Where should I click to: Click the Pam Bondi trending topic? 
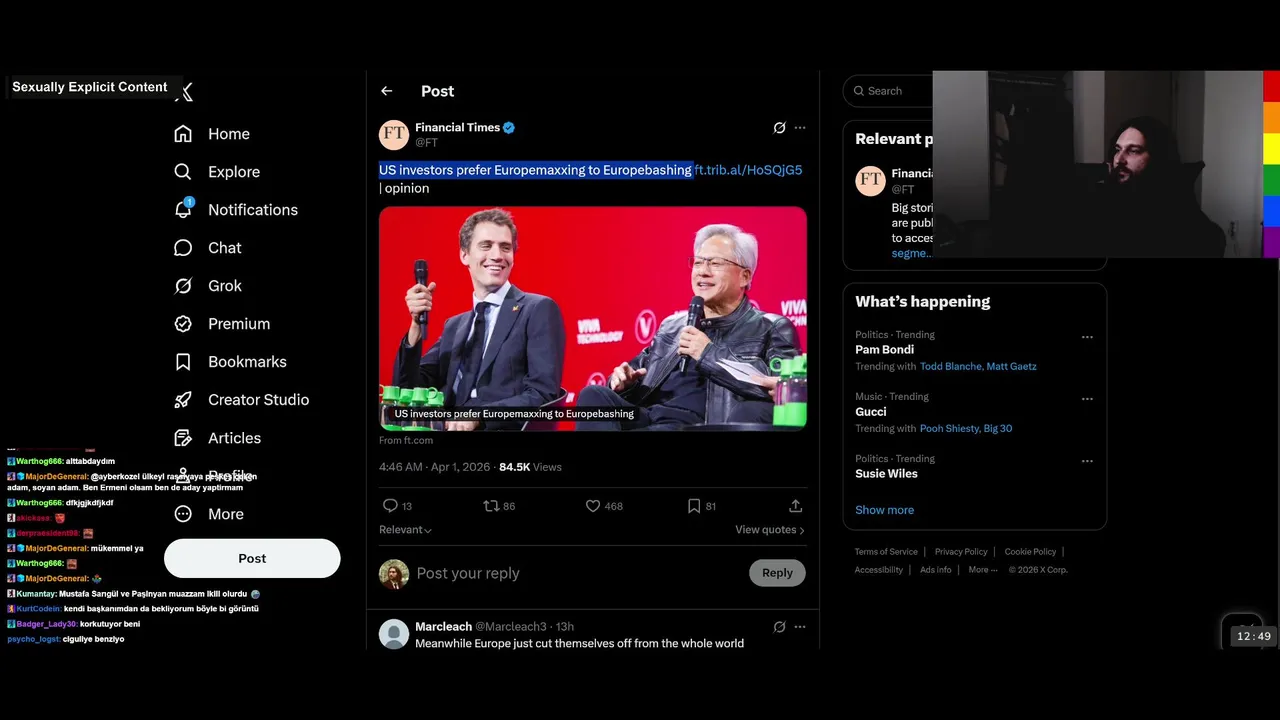click(884, 350)
